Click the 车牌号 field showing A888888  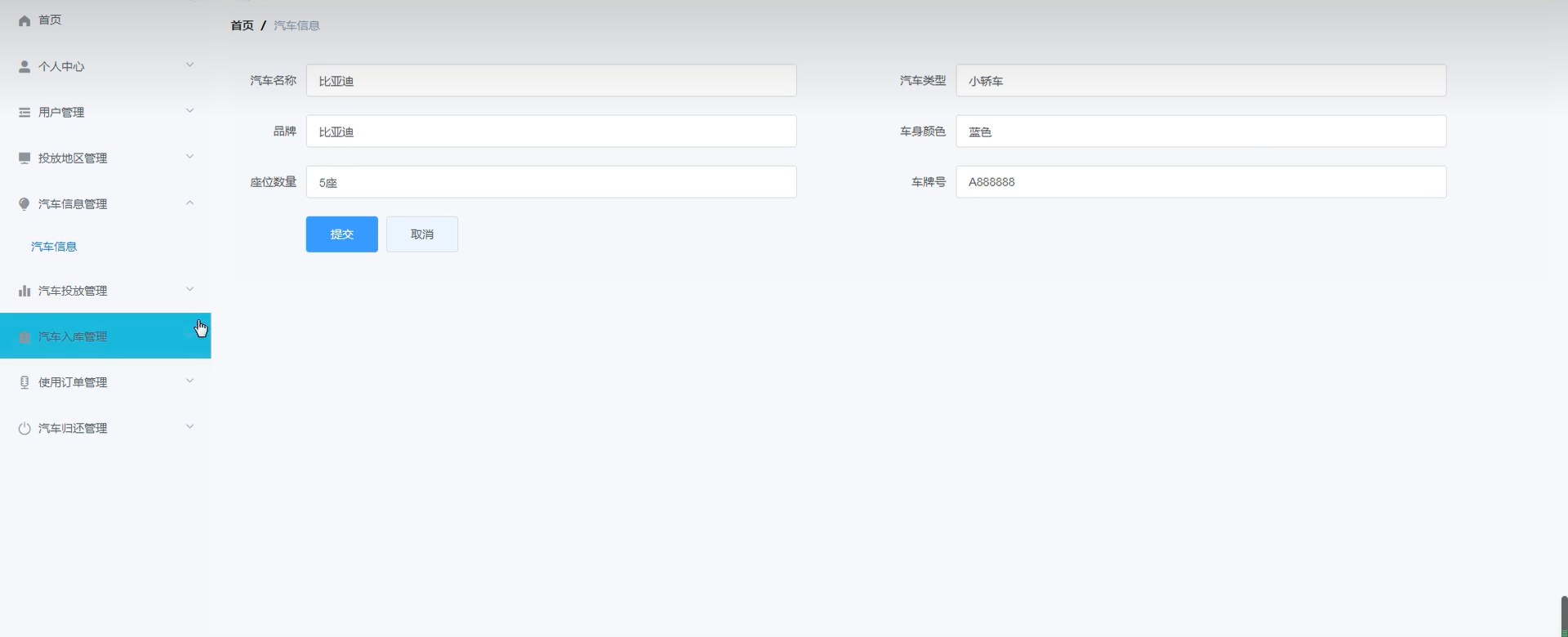point(1201,182)
